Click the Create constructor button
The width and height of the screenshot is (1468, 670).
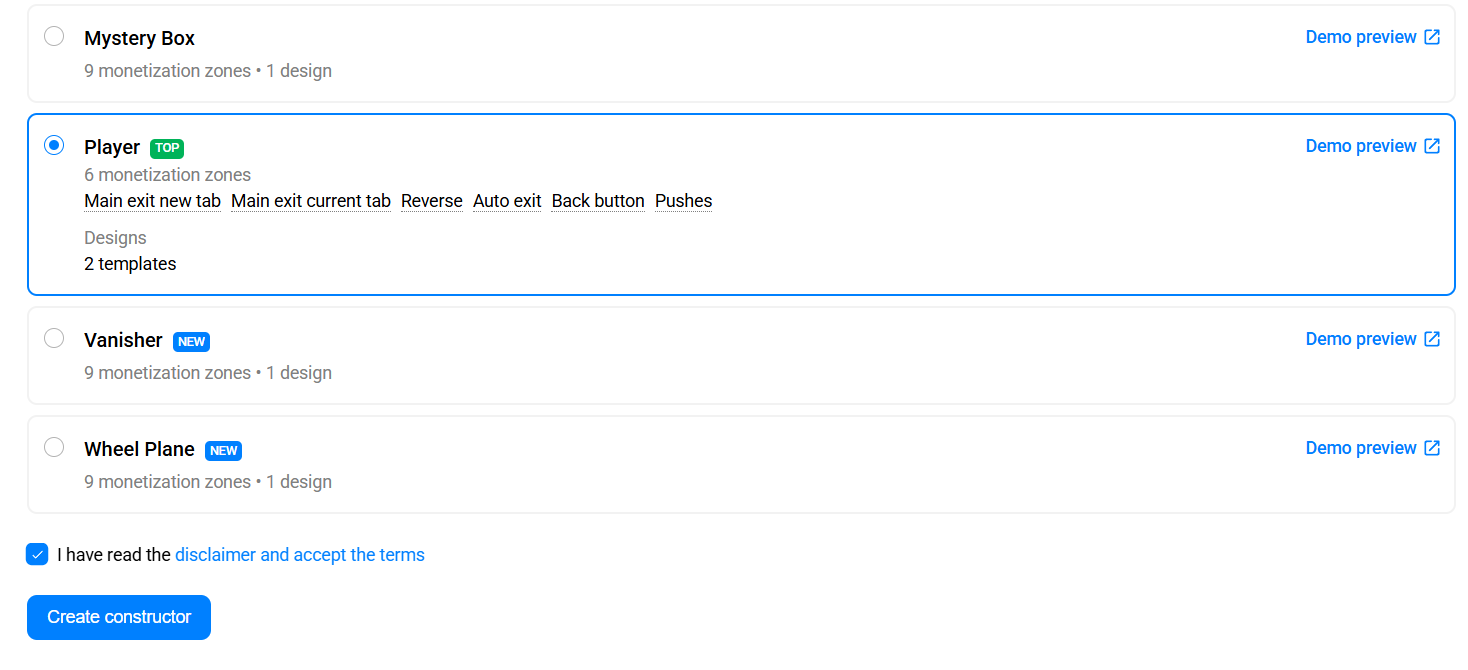coord(119,617)
